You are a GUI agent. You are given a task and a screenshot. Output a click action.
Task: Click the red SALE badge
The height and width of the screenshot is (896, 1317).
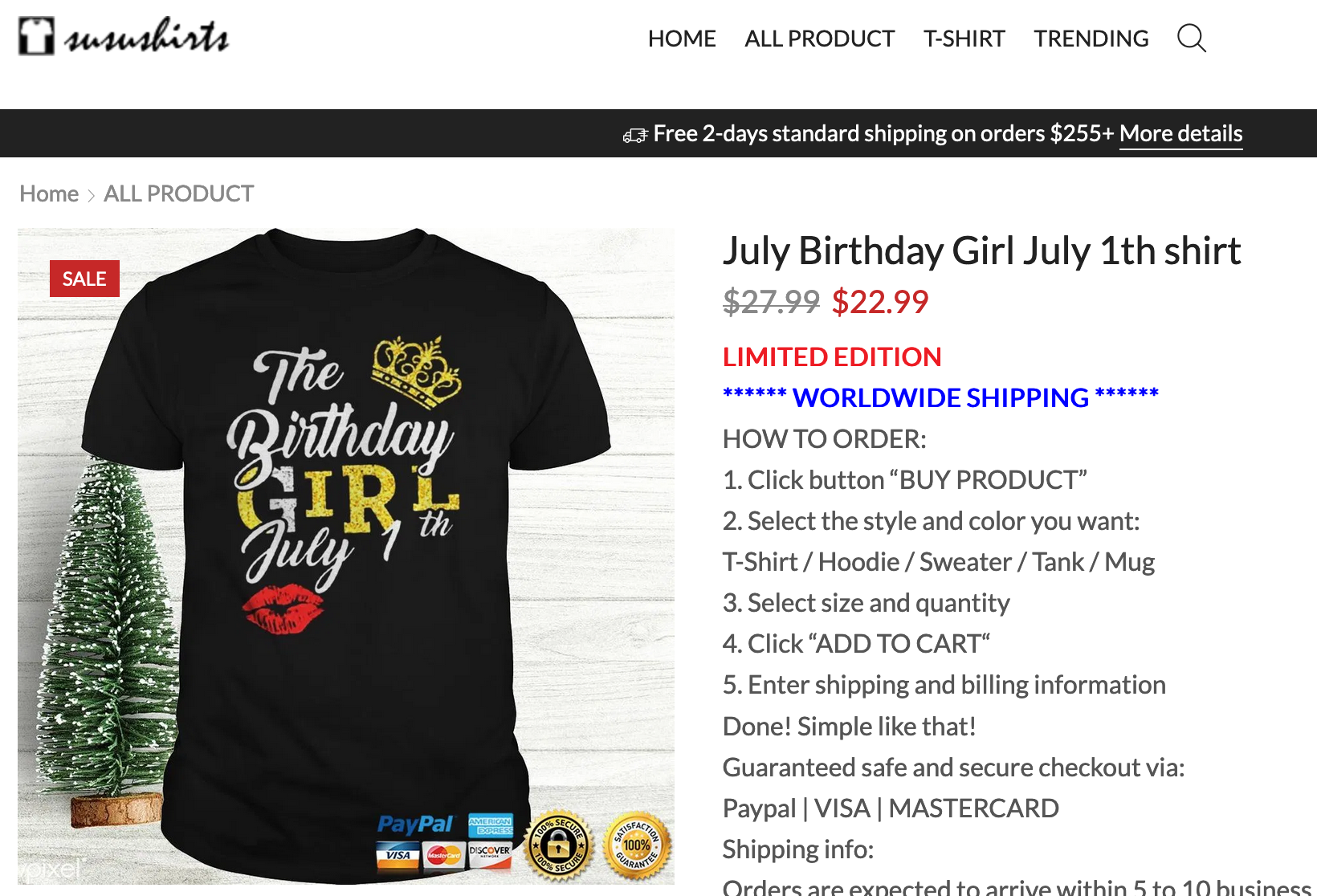(x=84, y=279)
